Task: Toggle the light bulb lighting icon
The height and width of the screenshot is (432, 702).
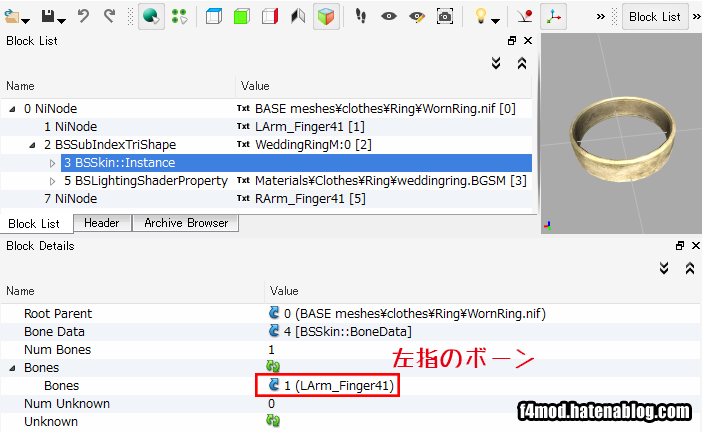Action: [x=480, y=16]
